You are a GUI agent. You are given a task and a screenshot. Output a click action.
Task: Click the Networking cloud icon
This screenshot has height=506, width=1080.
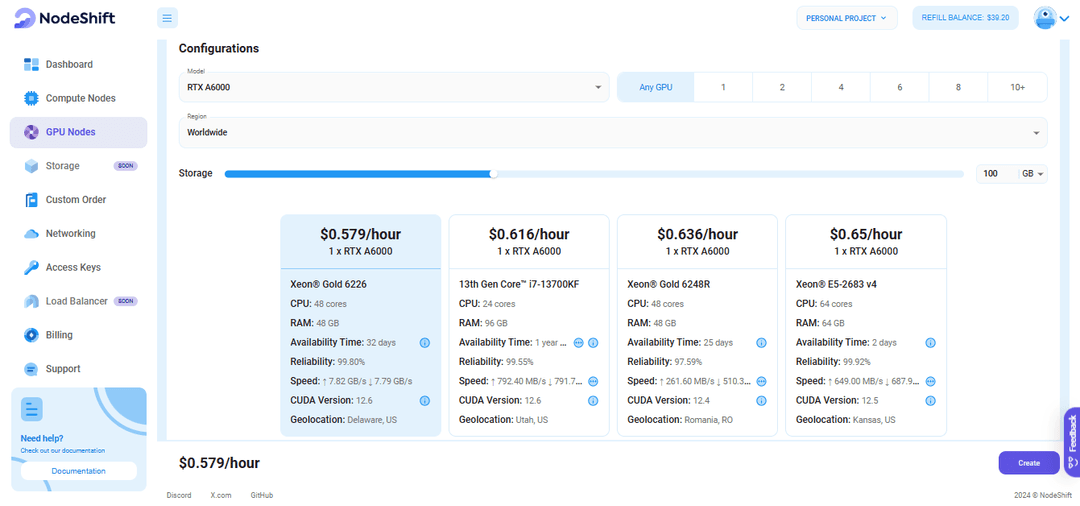pyautogui.click(x=31, y=233)
